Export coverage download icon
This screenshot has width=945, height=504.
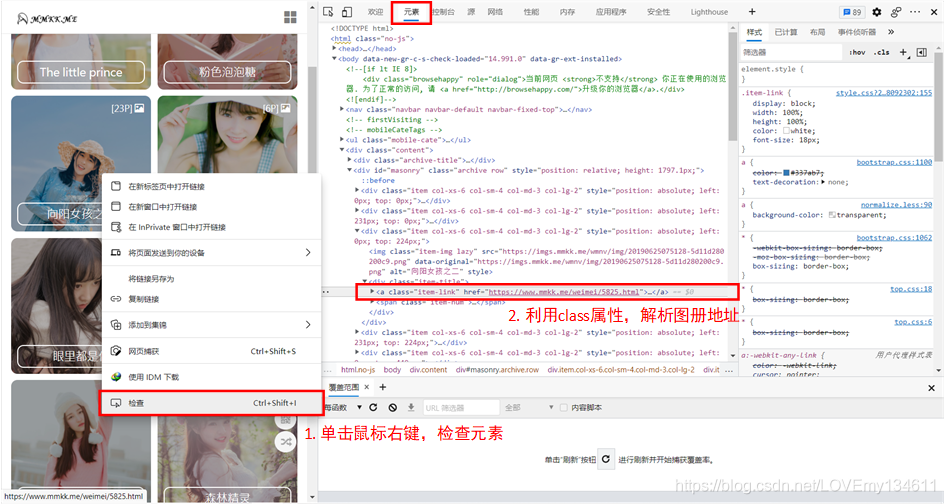tap(411, 408)
